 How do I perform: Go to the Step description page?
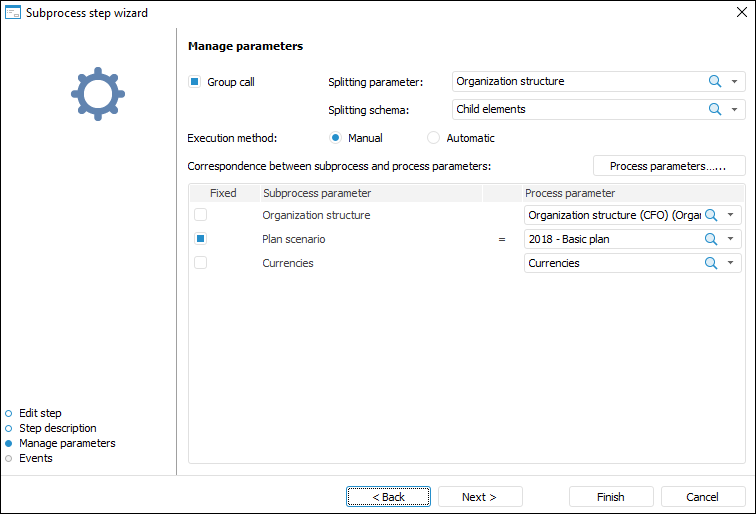(57, 428)
